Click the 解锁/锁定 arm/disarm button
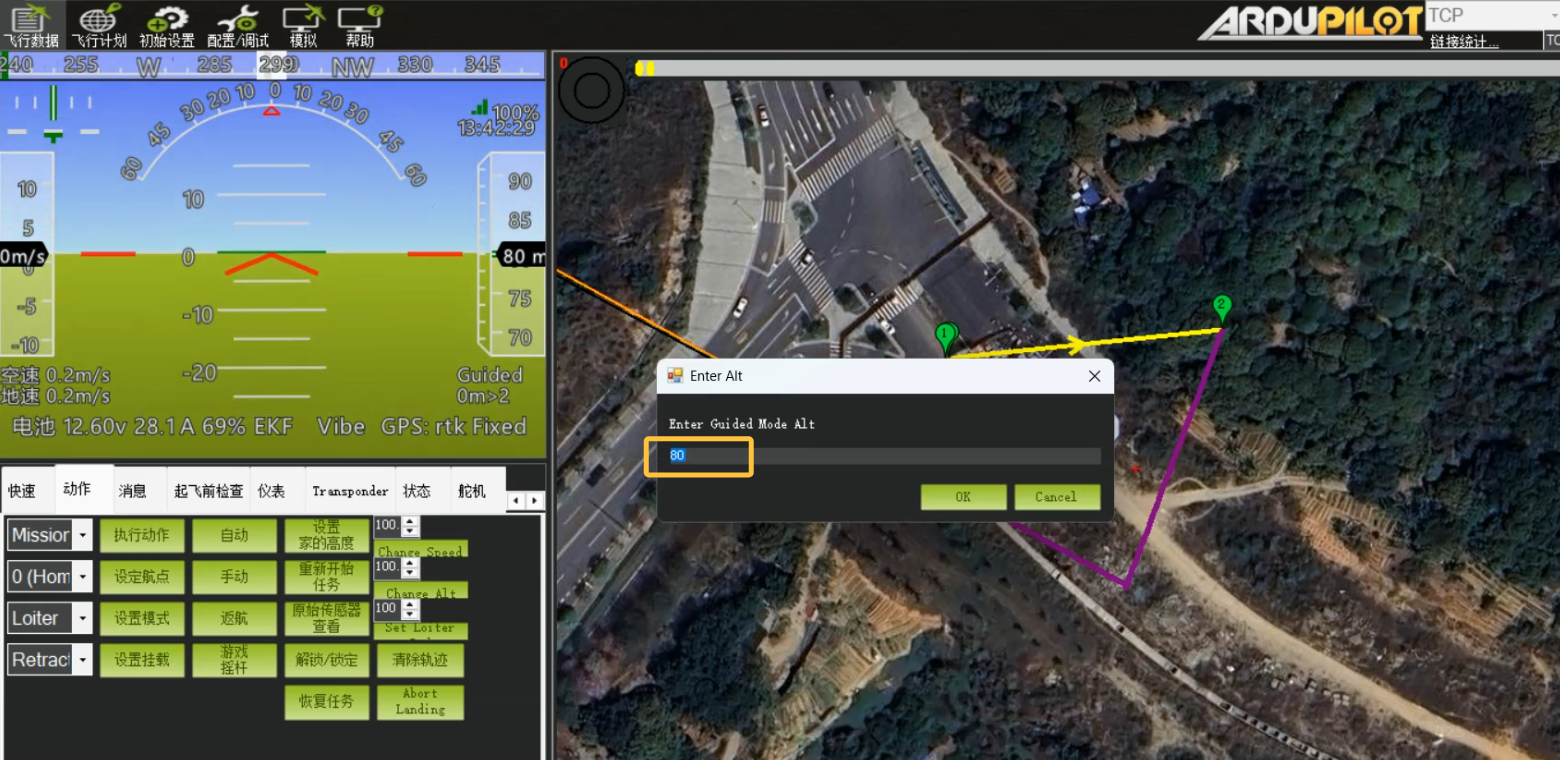The width and height of the screenshot is (1560, 760). 326,660
